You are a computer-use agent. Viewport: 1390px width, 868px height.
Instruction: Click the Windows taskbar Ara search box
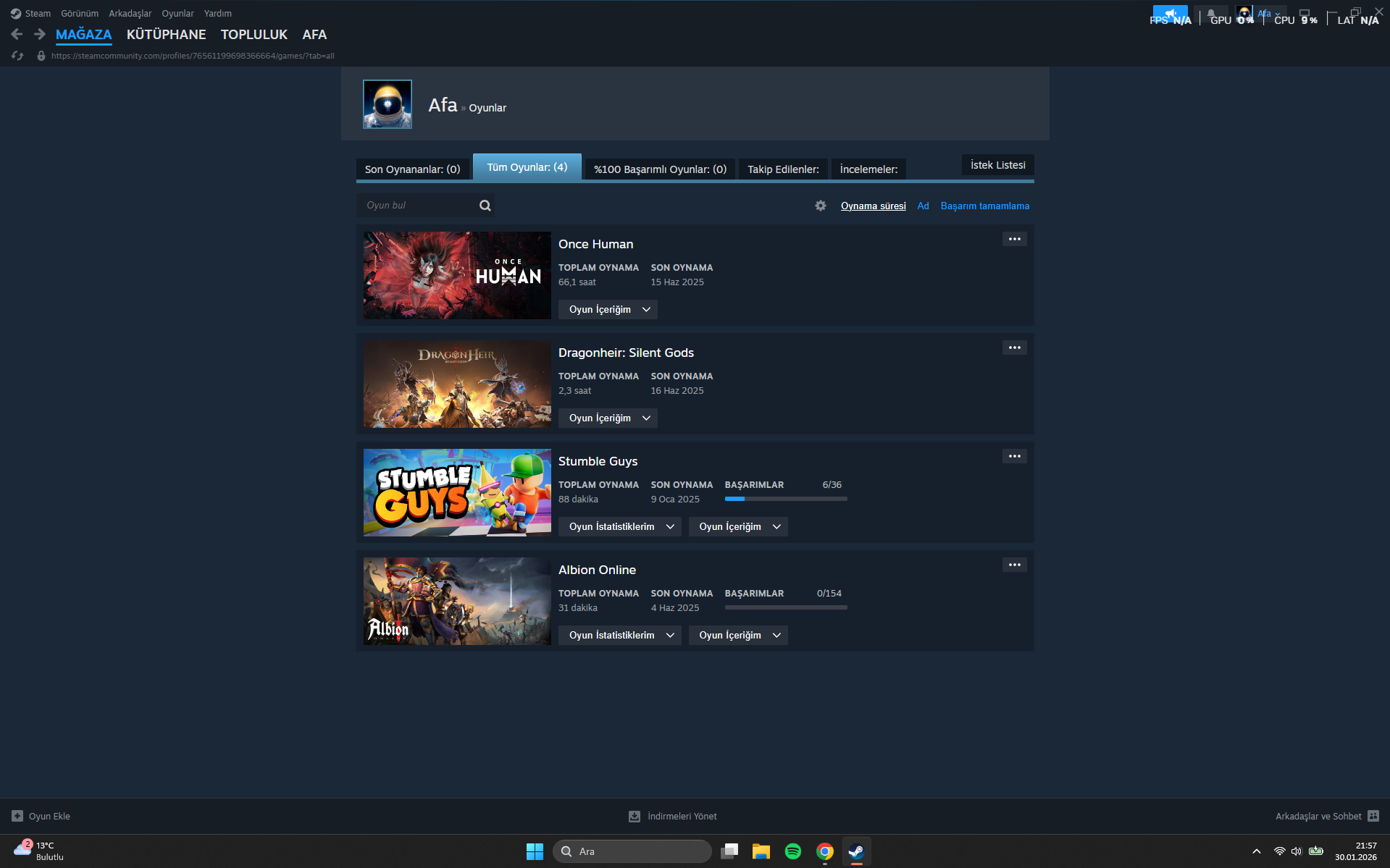(632, 851)
